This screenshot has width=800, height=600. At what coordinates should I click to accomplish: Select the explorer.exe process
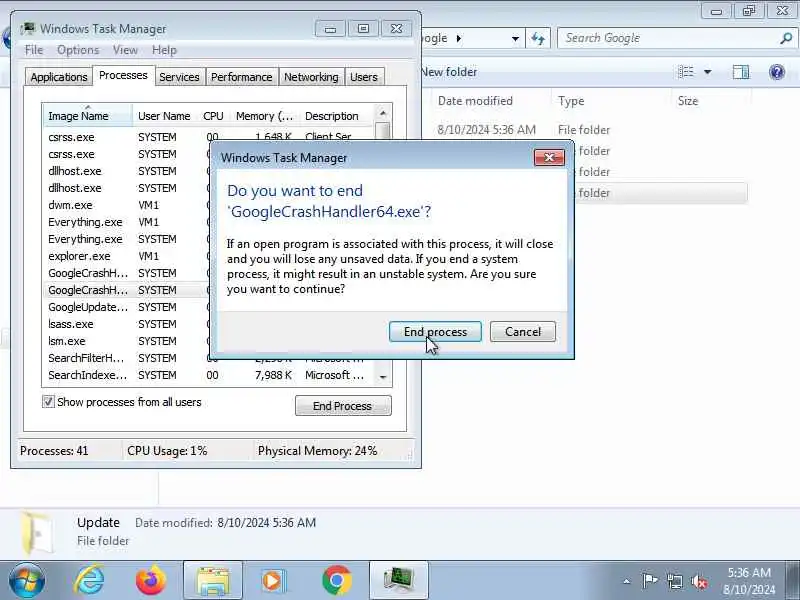(x=128, y=256)
